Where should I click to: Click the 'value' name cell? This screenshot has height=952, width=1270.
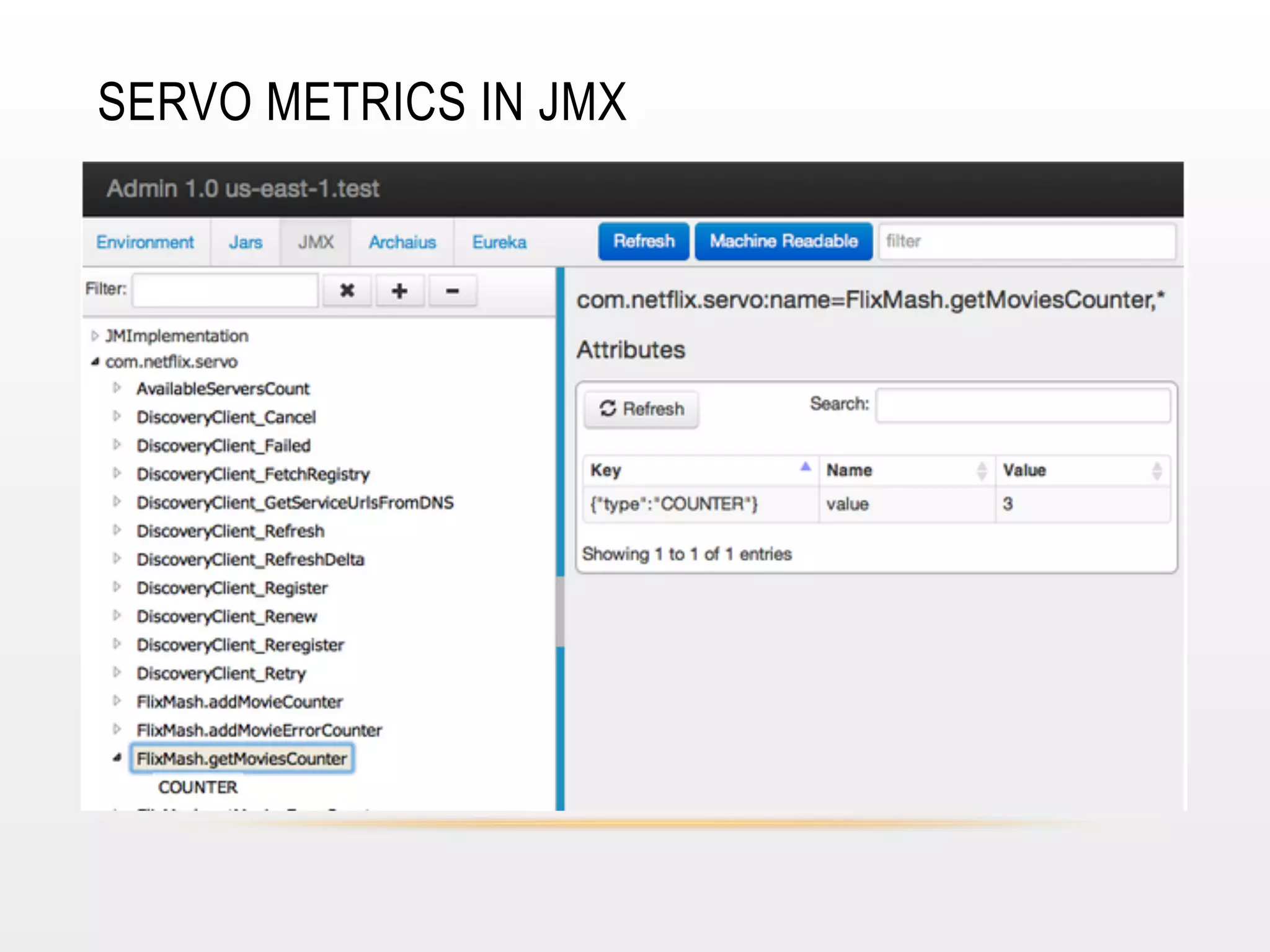(907, 504)
